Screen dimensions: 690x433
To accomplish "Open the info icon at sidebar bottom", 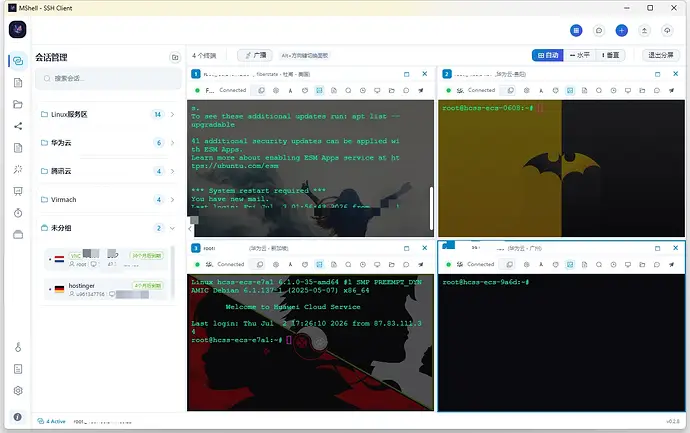I will 18,417.
